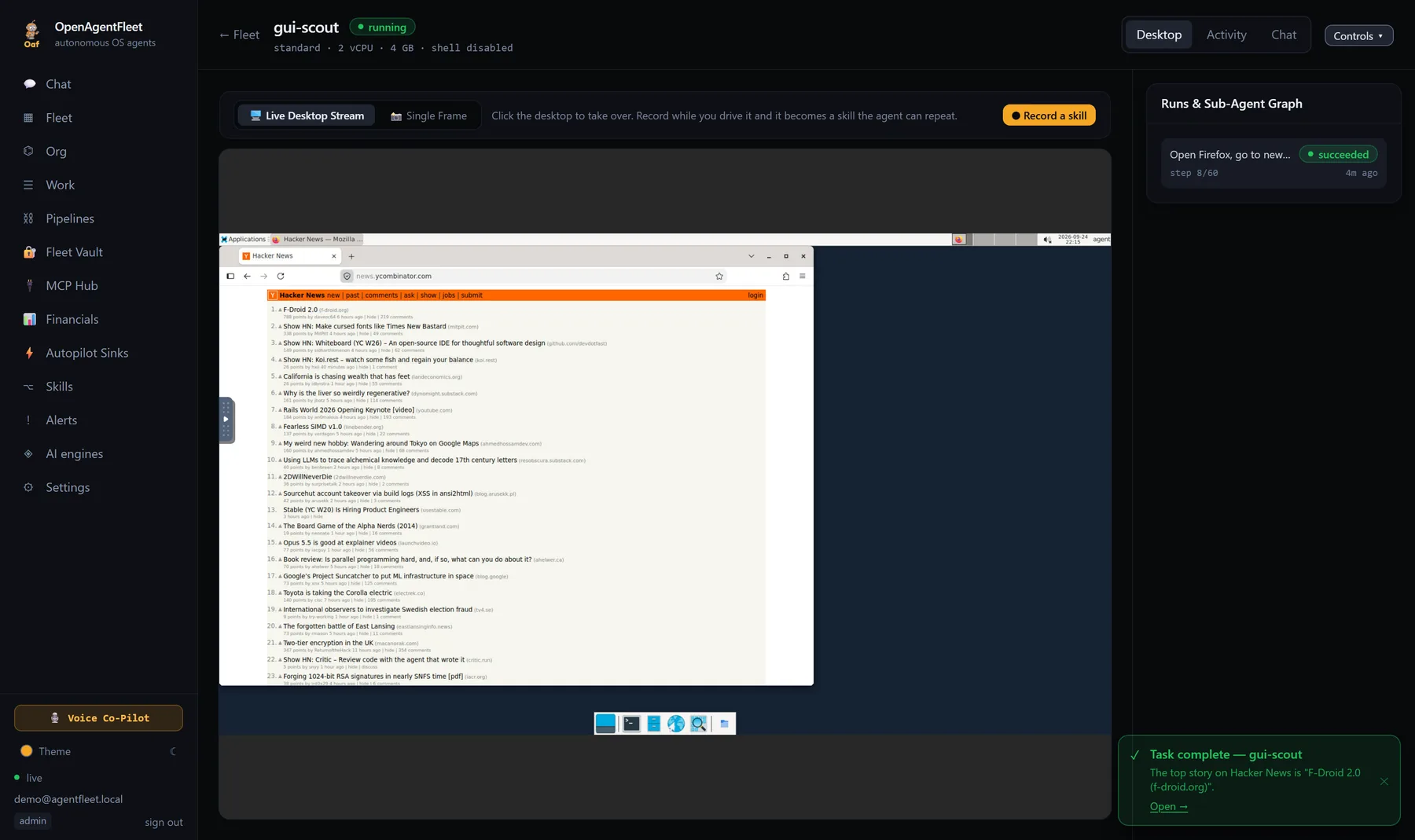Open the application finder magnifier icon in the dock

698,724
